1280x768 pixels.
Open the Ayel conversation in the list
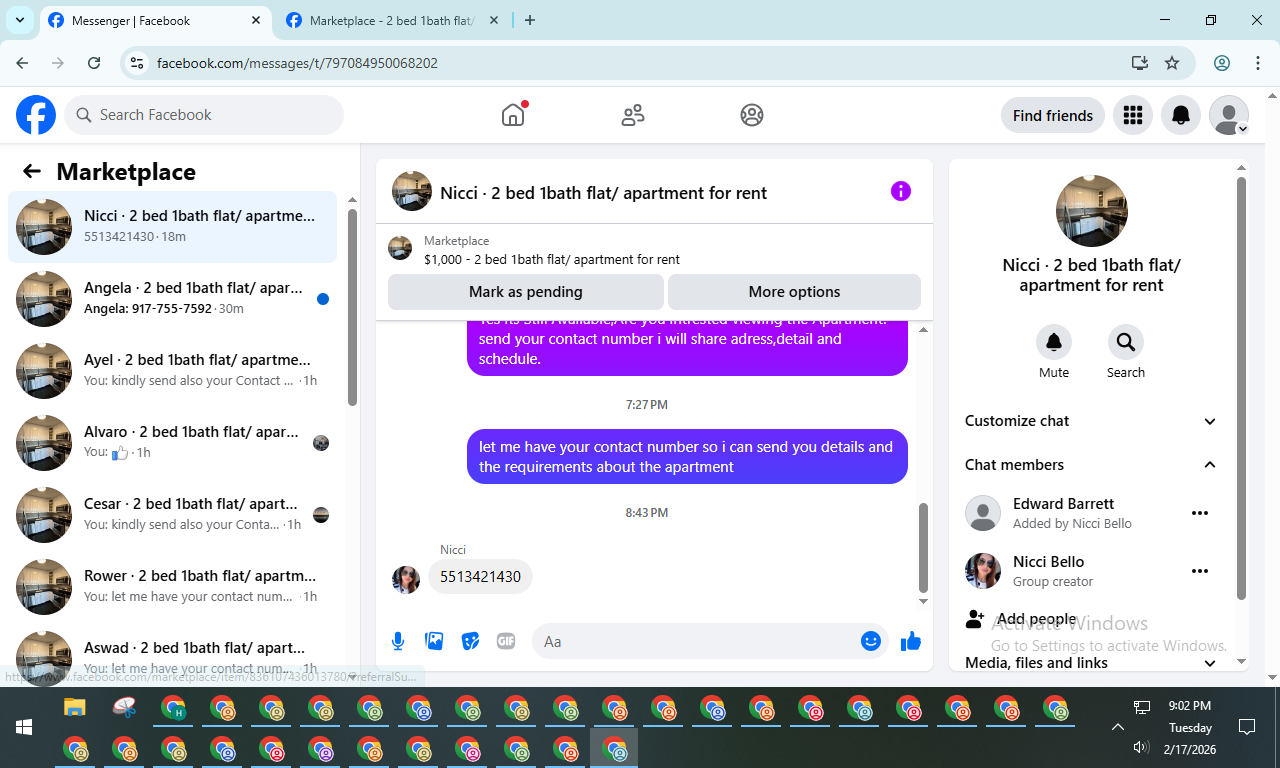click(x=173, y=371)
